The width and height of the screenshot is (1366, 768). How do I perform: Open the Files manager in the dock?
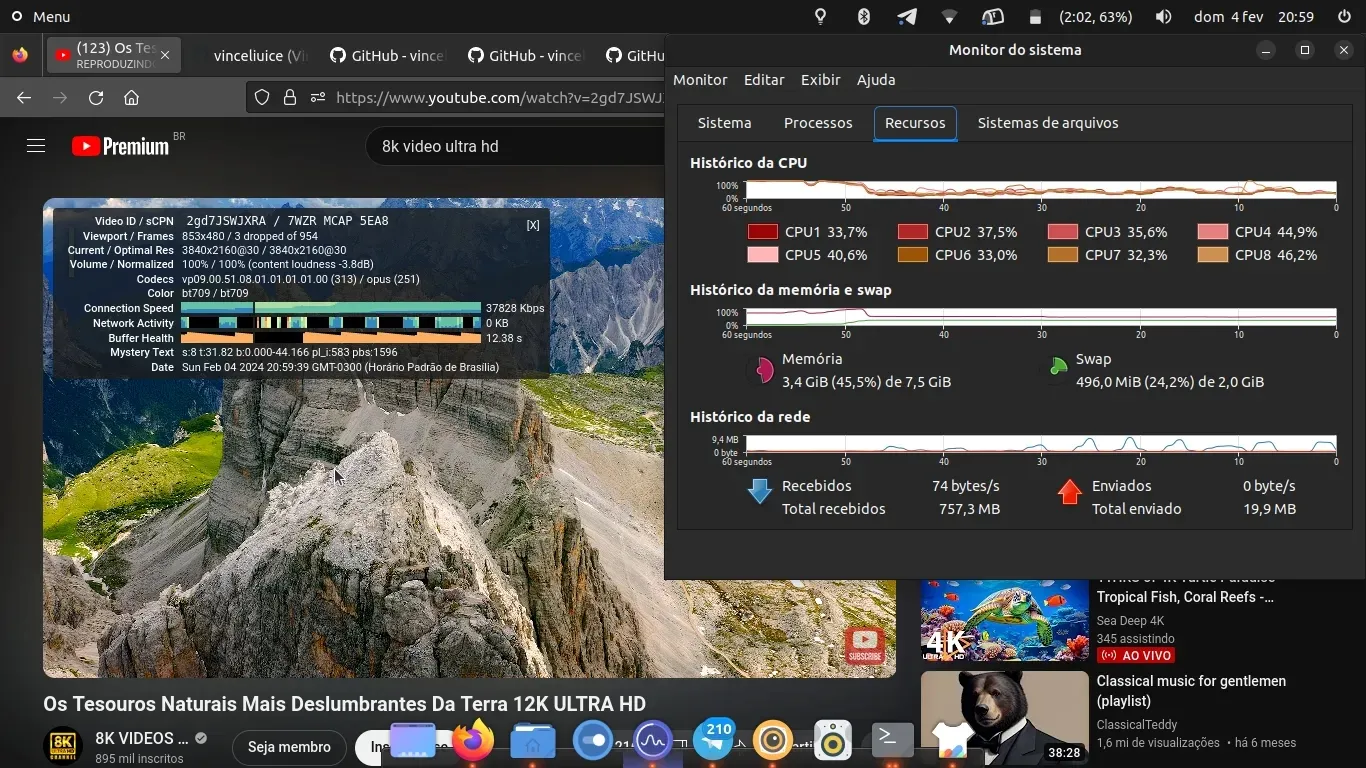tap(533, 741)
